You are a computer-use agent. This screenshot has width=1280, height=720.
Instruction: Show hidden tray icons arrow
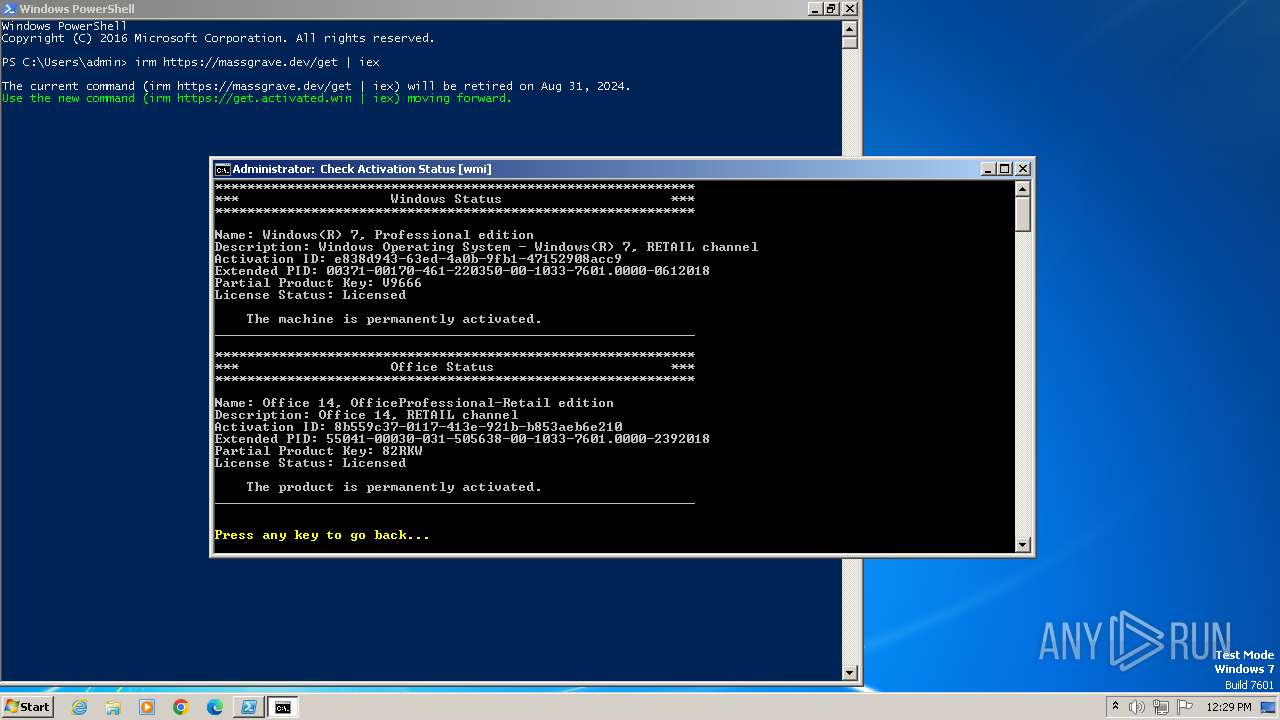1115,707
